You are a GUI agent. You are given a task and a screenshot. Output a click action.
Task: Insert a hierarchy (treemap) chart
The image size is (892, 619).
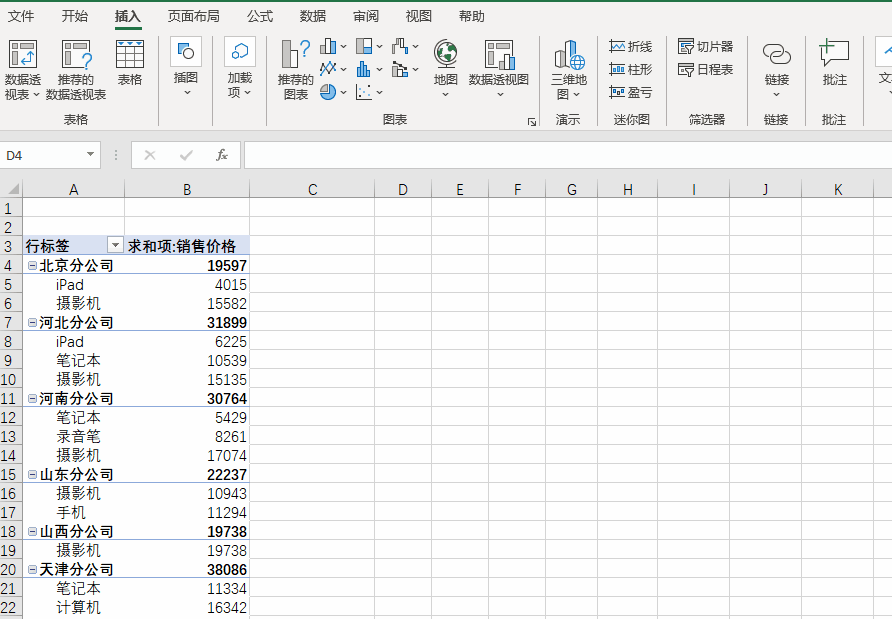(364, 46)
